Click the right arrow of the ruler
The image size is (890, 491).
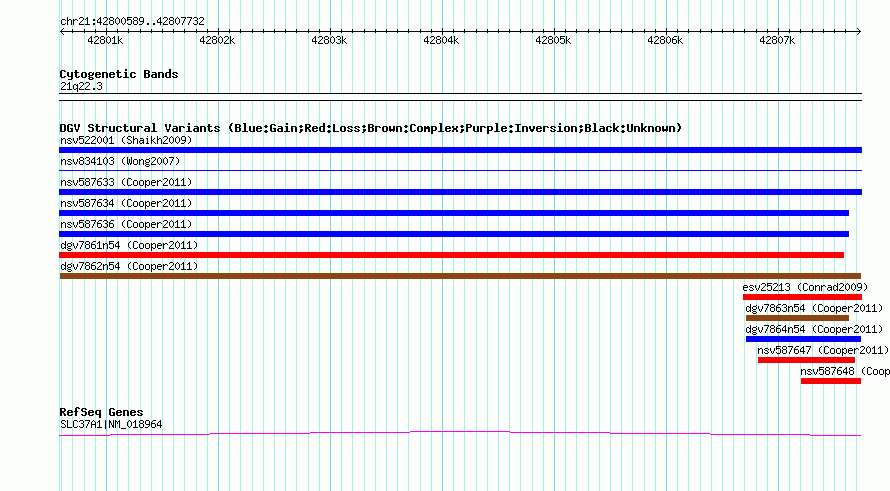(858, 32)
